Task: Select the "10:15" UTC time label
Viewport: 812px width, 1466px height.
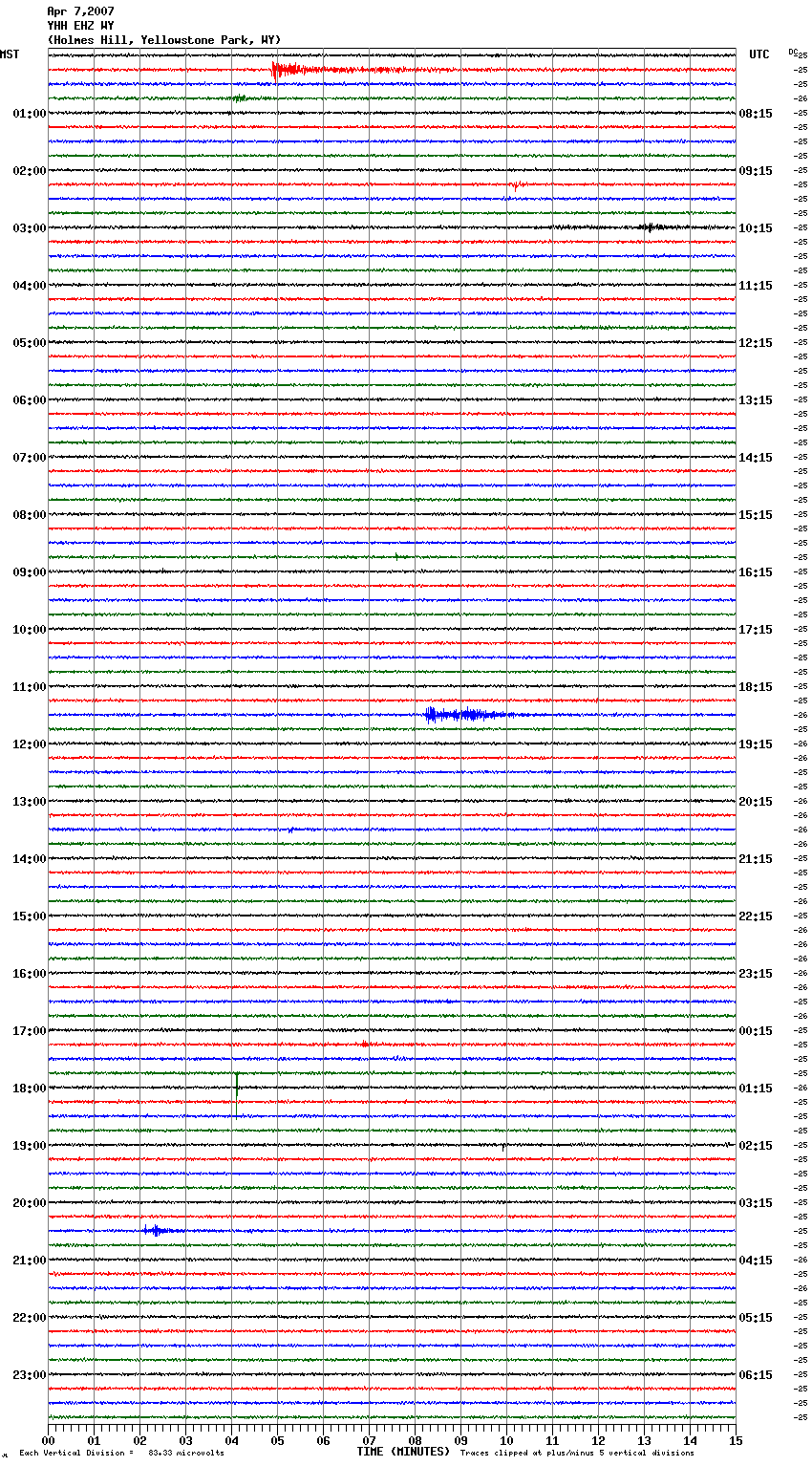Action: click(x=756, y=228)
